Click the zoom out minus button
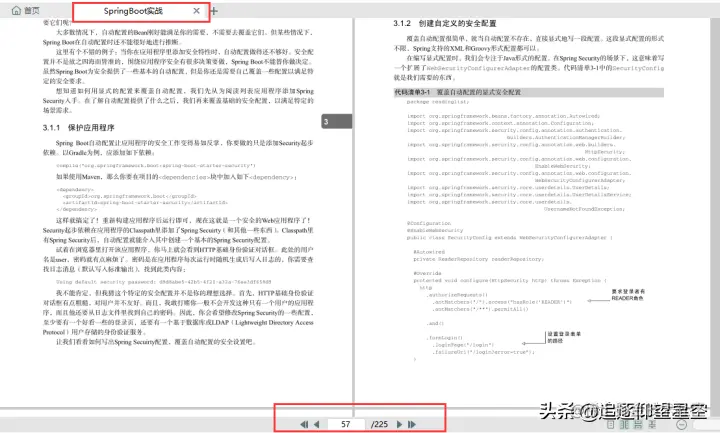The image size is (720, 433). point(681,425)
